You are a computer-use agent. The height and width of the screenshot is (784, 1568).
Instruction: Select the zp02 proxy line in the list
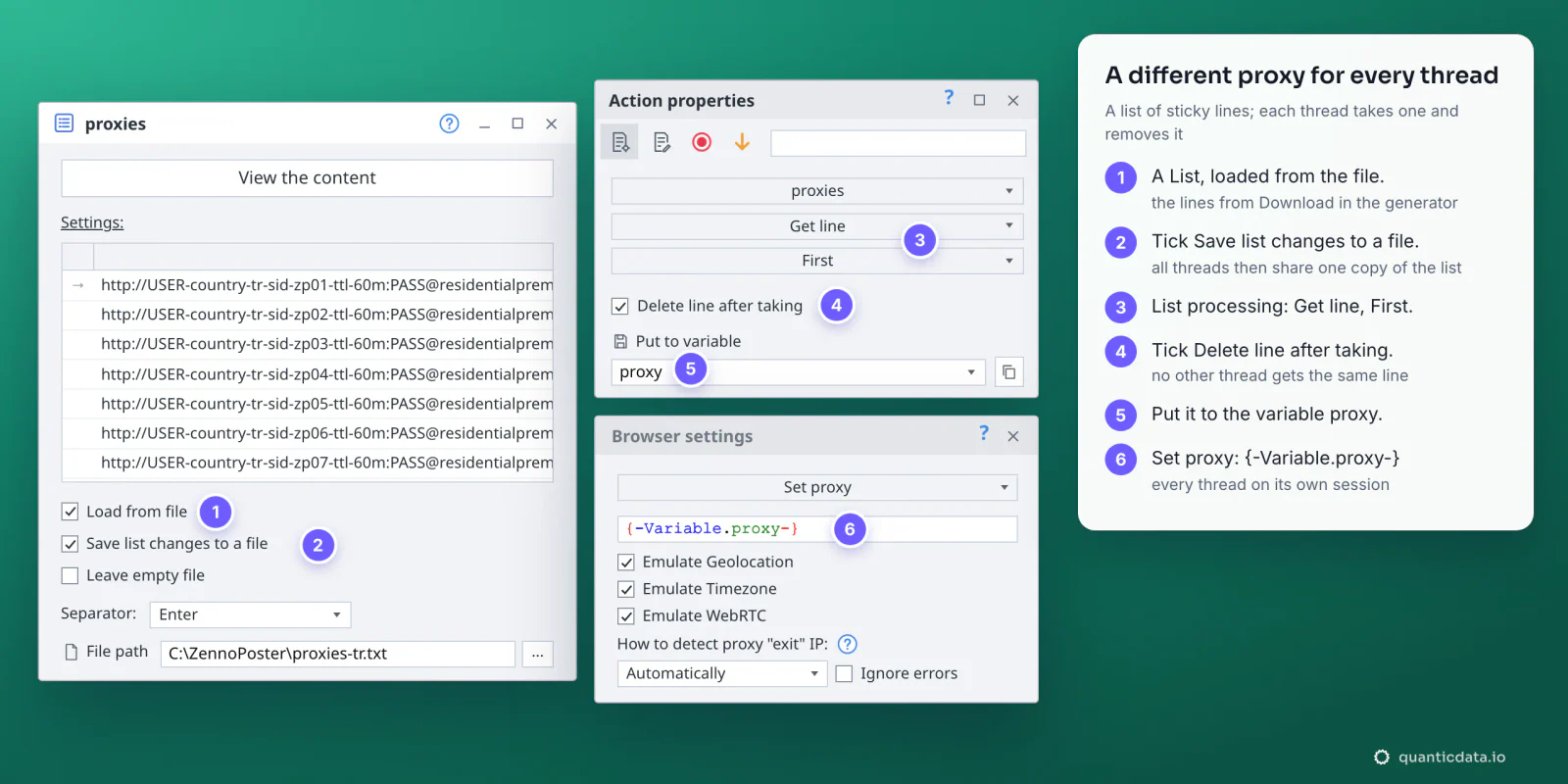tap(308, 315)
